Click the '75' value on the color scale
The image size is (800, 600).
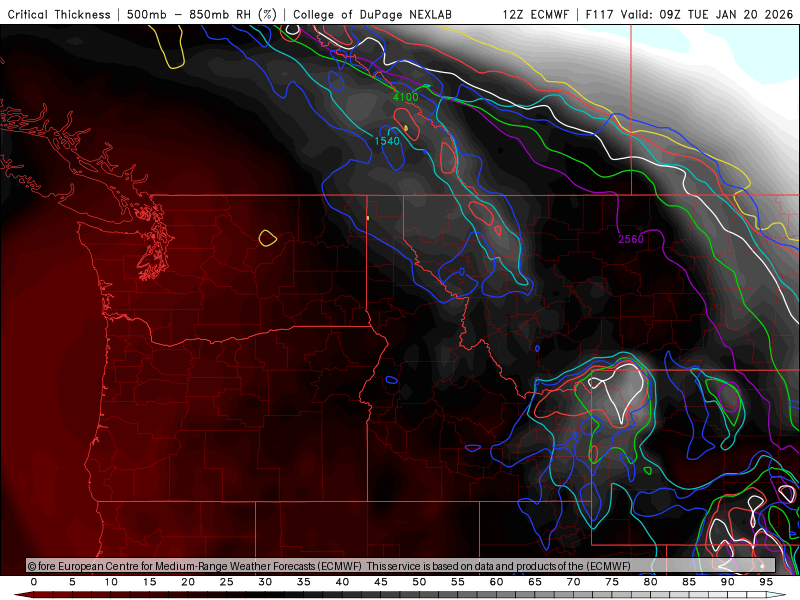pos(612,582)
